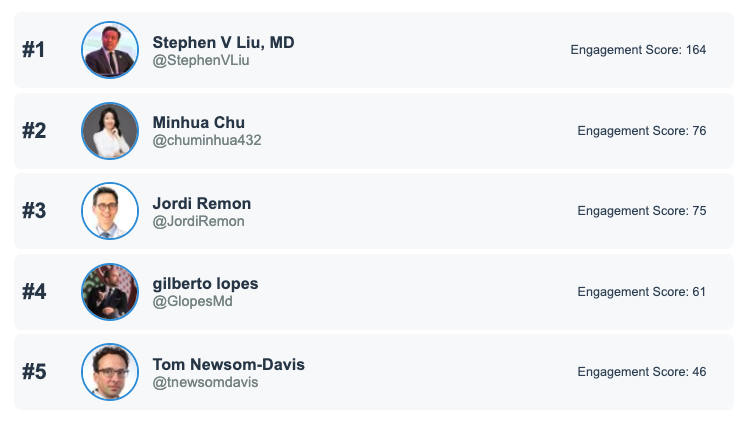Click the #3 rank label
Screen dimensions: 756x424
[x=34, y=211]
